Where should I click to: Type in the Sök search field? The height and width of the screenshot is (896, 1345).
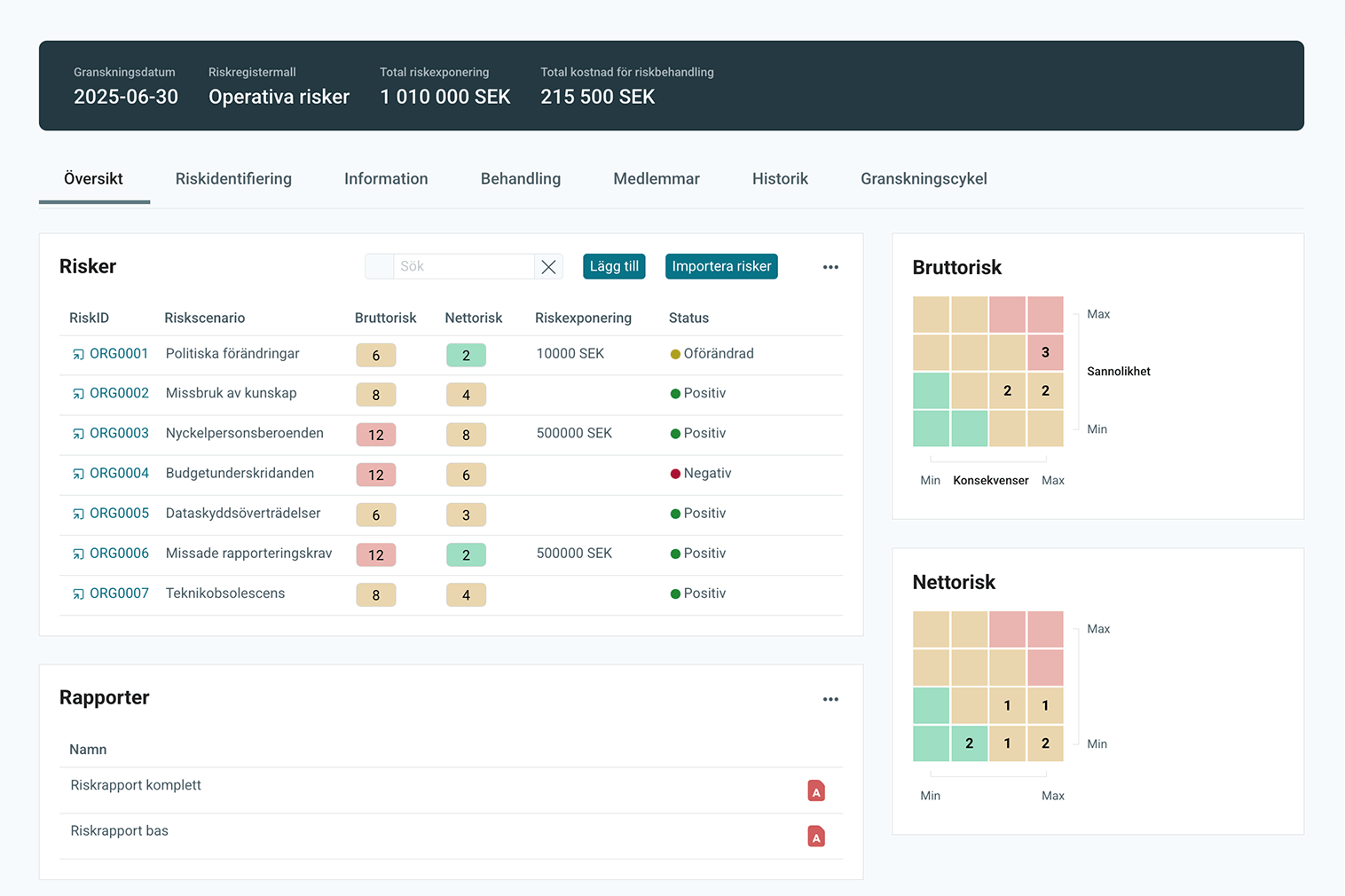click(463, 267)
